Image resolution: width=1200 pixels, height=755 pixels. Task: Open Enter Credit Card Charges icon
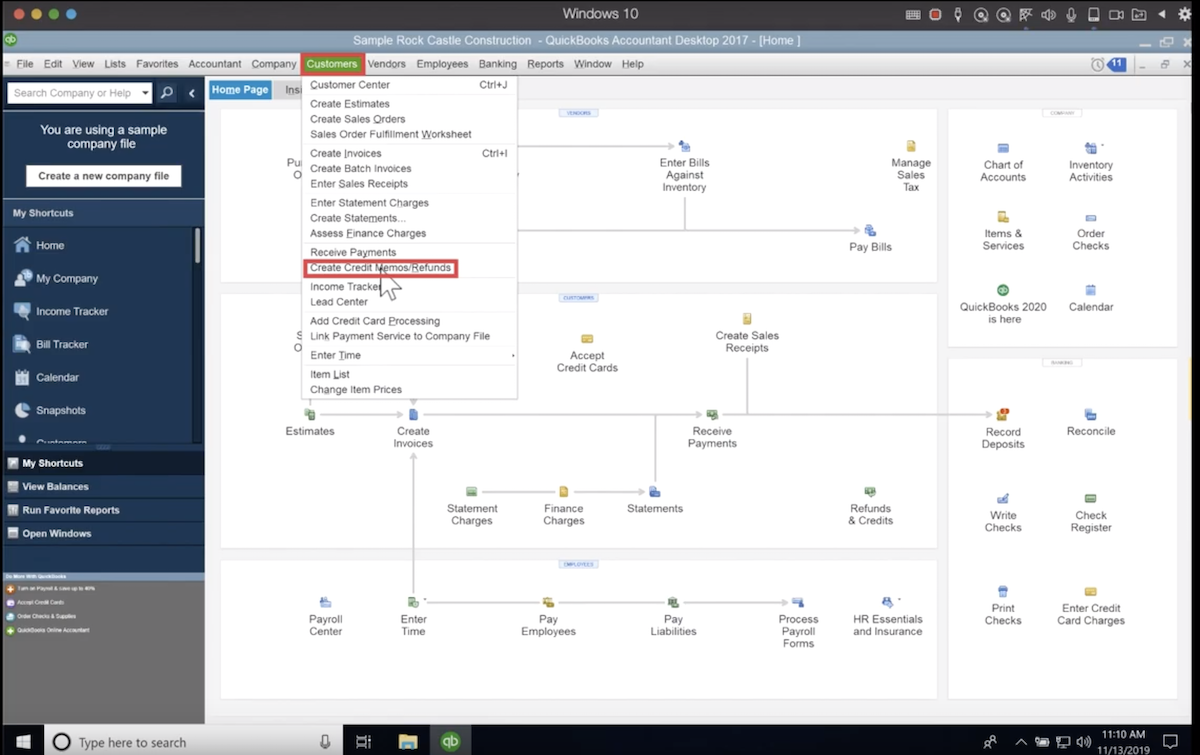(1091, 591)
